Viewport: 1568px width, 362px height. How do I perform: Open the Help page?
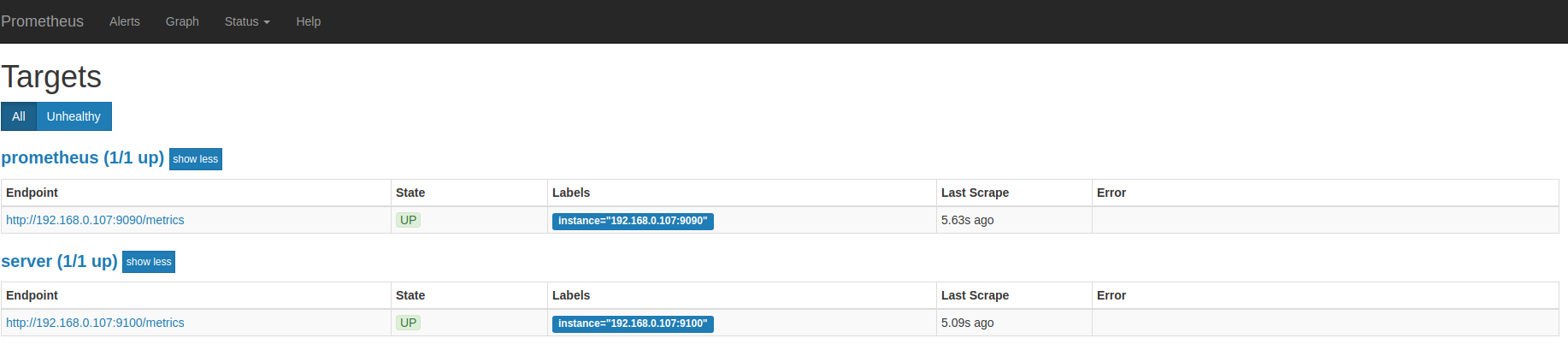tap(309, 21)
